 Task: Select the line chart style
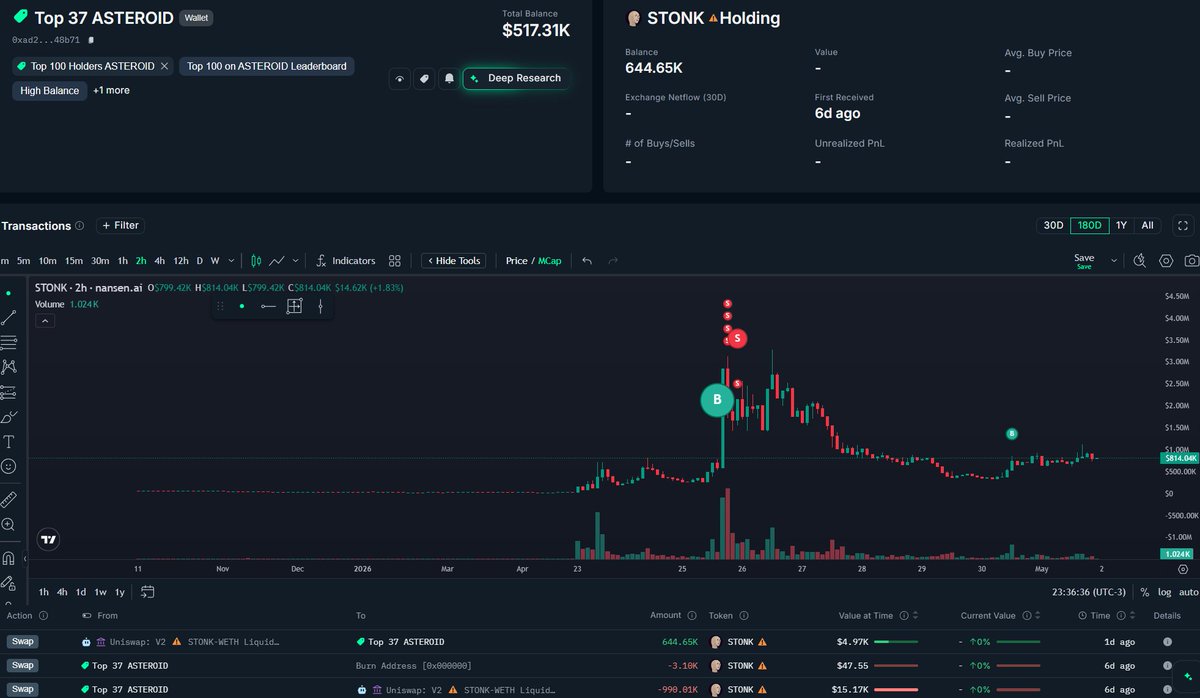coord(279,261)
